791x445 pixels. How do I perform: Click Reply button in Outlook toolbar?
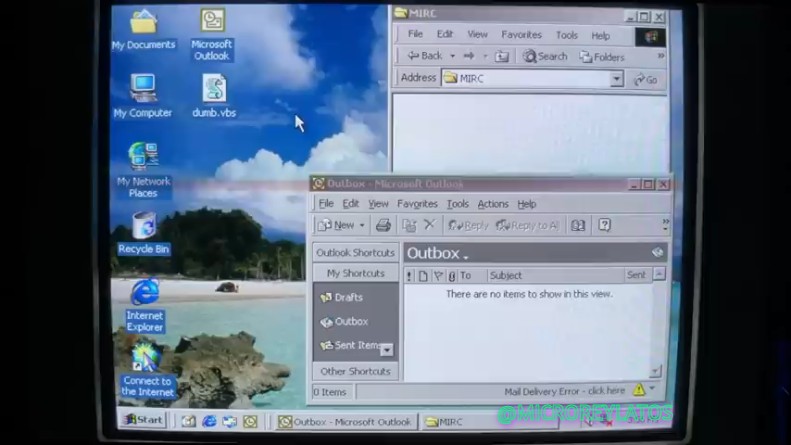(x=468, y=226)
